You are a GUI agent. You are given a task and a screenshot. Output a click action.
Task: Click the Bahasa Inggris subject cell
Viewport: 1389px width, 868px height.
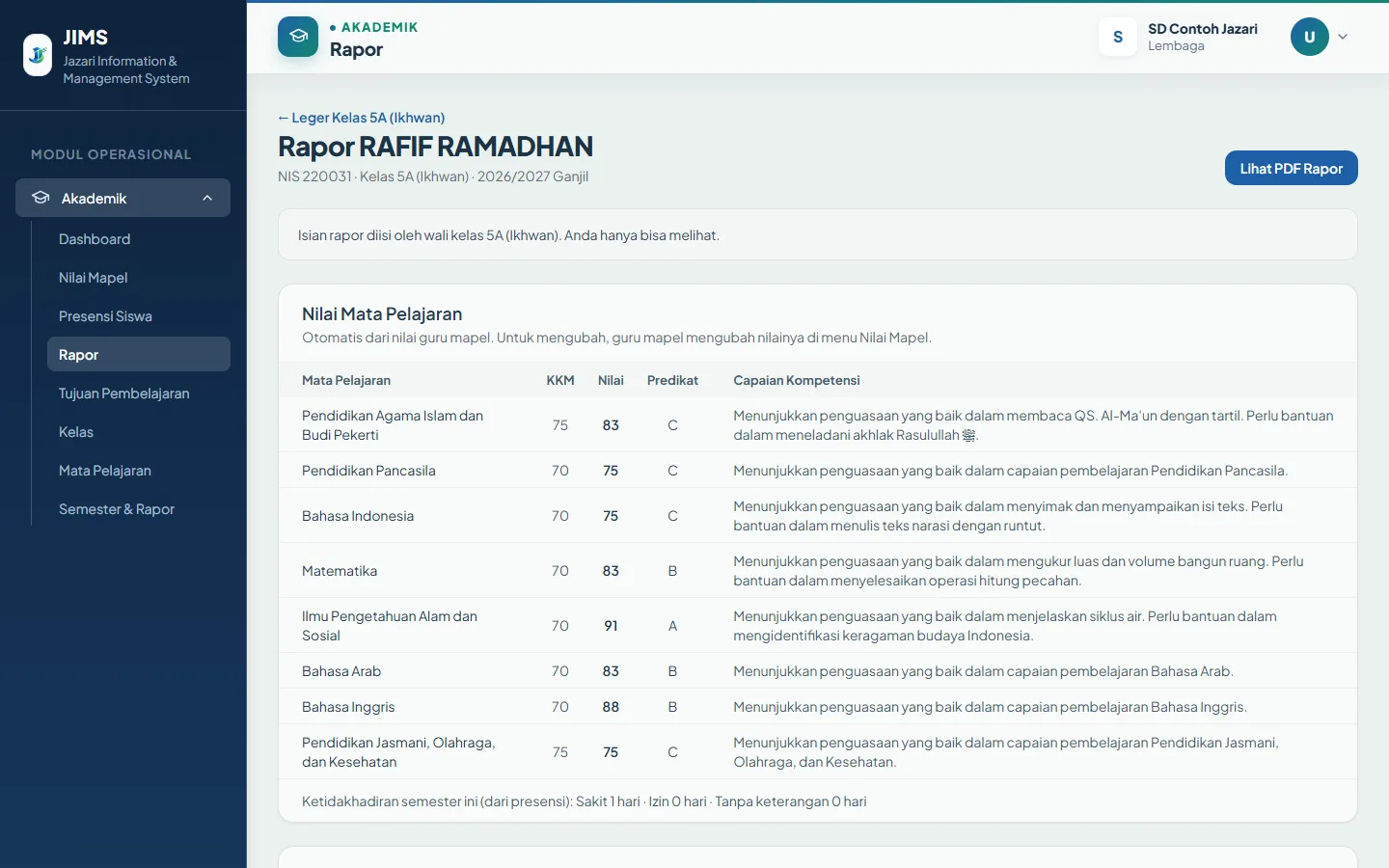click(x=348, y=707)
